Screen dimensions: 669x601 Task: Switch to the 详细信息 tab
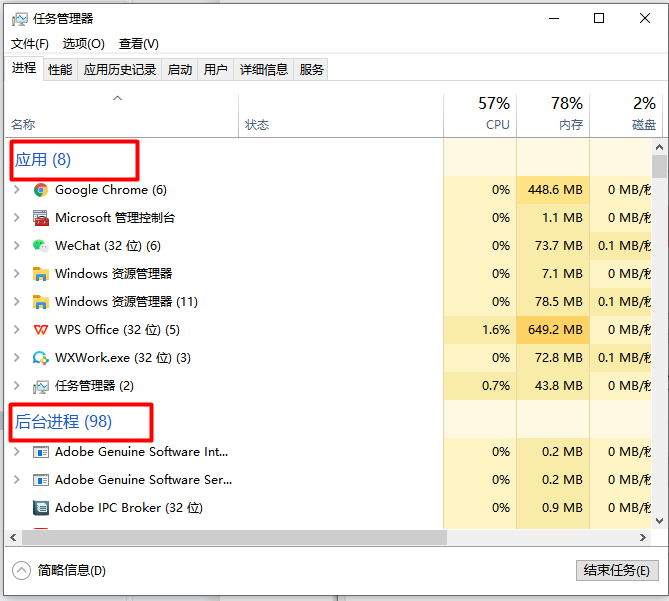click(x=264, y=70)
